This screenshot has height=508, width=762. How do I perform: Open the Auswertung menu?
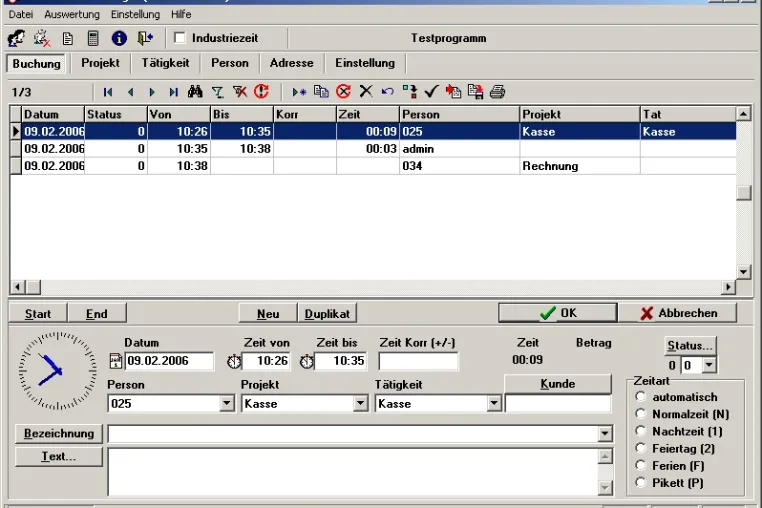(x=72, y=14)
